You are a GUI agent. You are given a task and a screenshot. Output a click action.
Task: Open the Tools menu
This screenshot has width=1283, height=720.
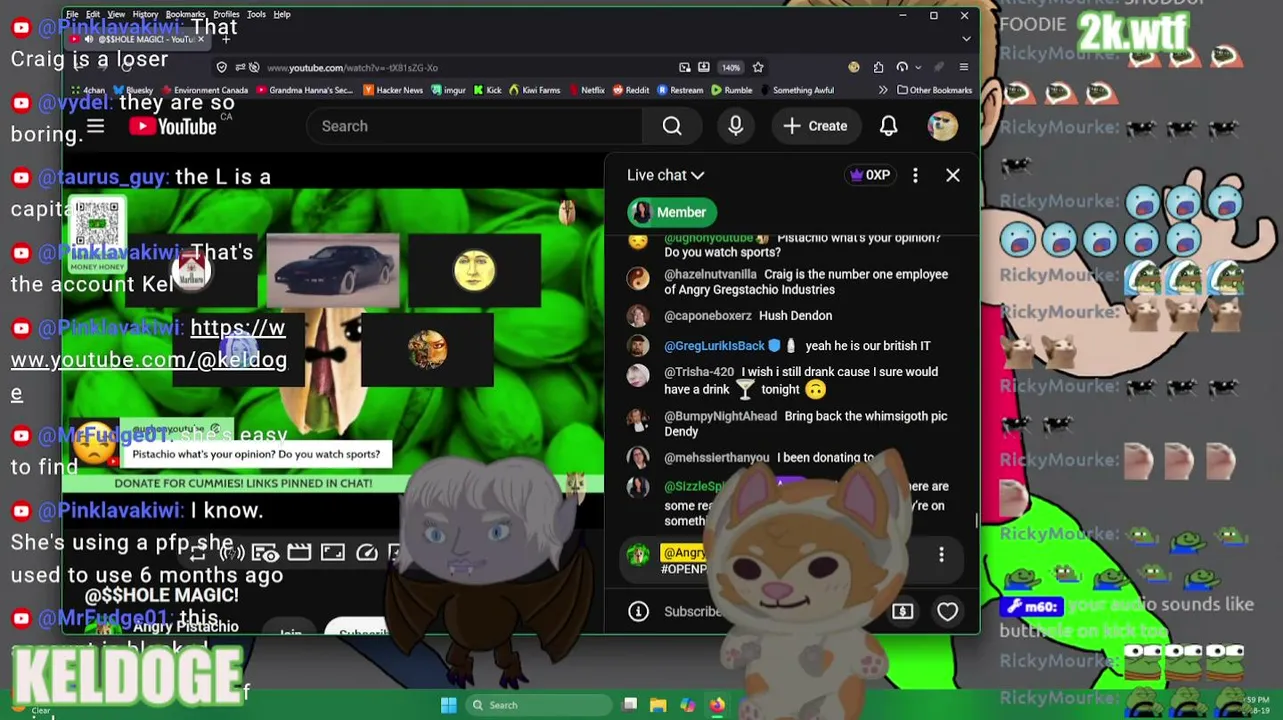(256, 14)
